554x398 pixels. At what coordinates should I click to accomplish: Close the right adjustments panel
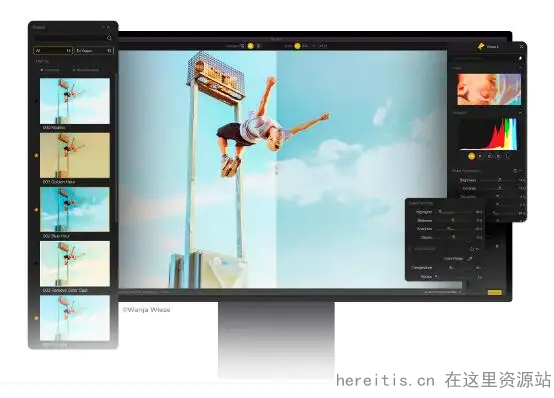(521, 46)
